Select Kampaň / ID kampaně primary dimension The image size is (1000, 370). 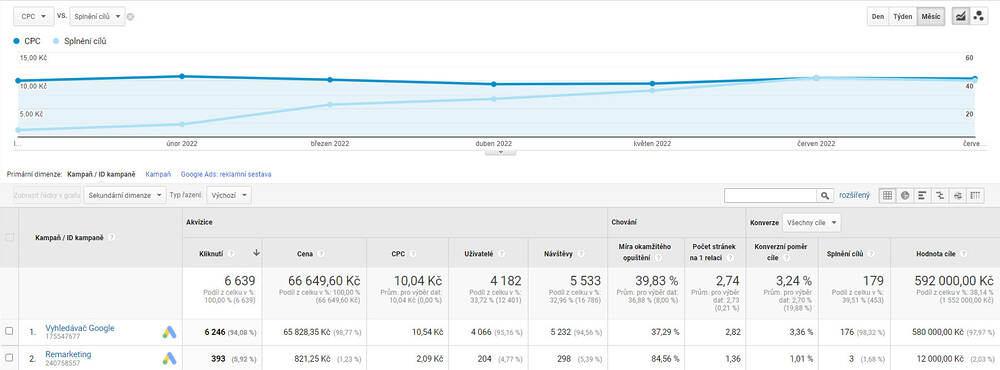point(101,174)
